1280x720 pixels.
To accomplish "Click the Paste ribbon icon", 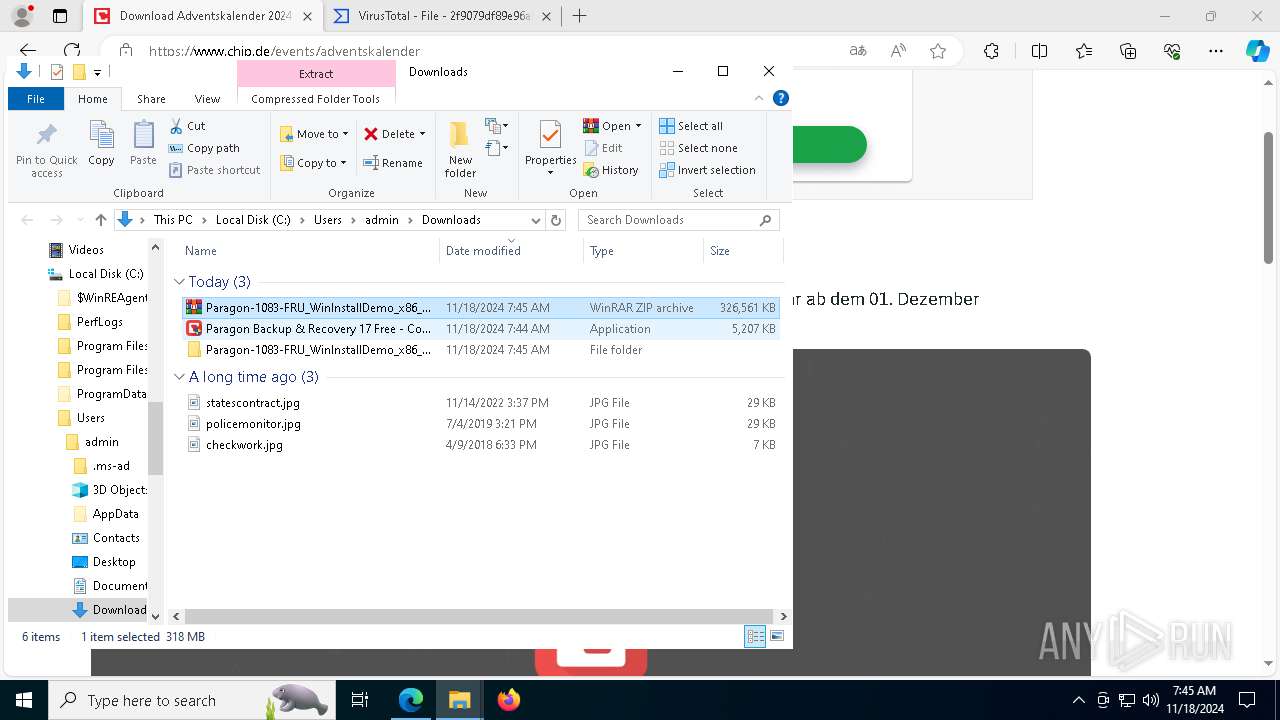I will coord(143,143).
